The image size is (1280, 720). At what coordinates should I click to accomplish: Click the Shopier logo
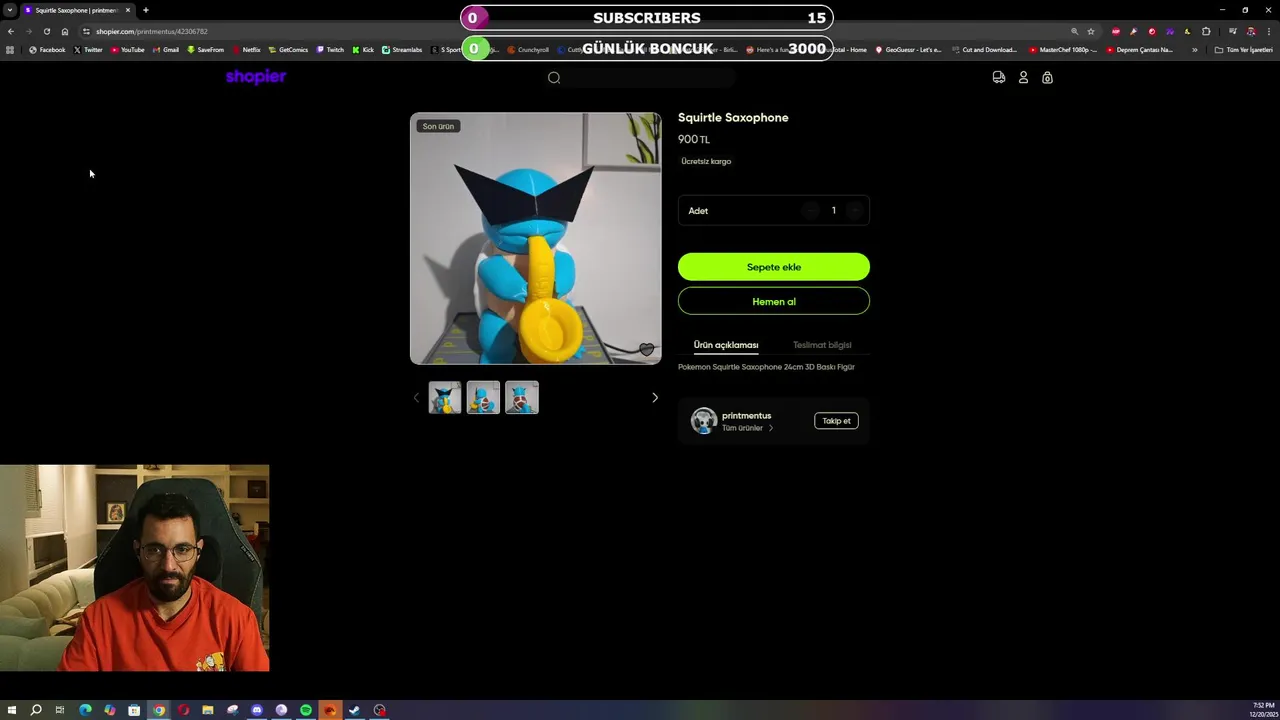tap(256, 77)
